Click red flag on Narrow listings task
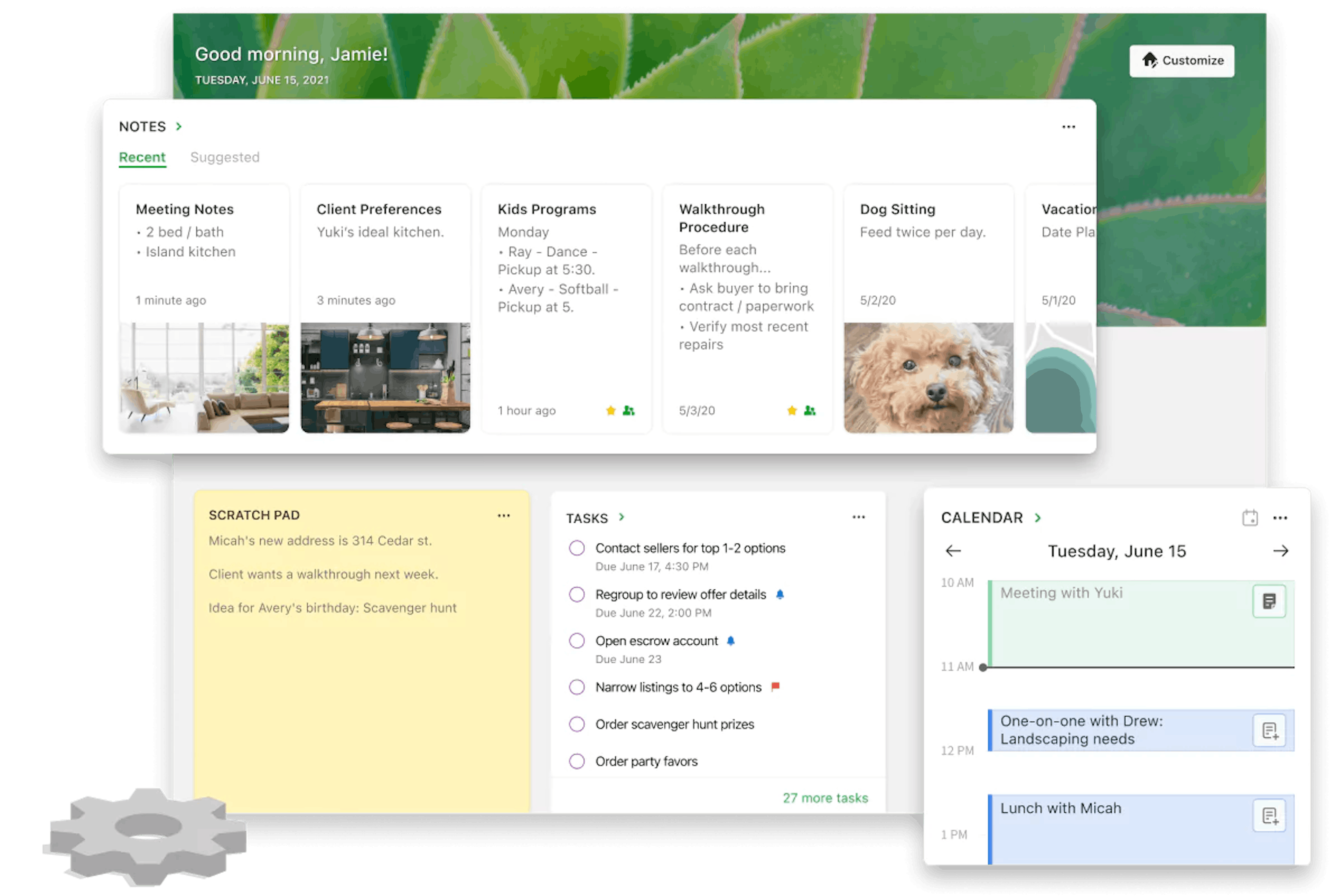 (x=775, y=687)
